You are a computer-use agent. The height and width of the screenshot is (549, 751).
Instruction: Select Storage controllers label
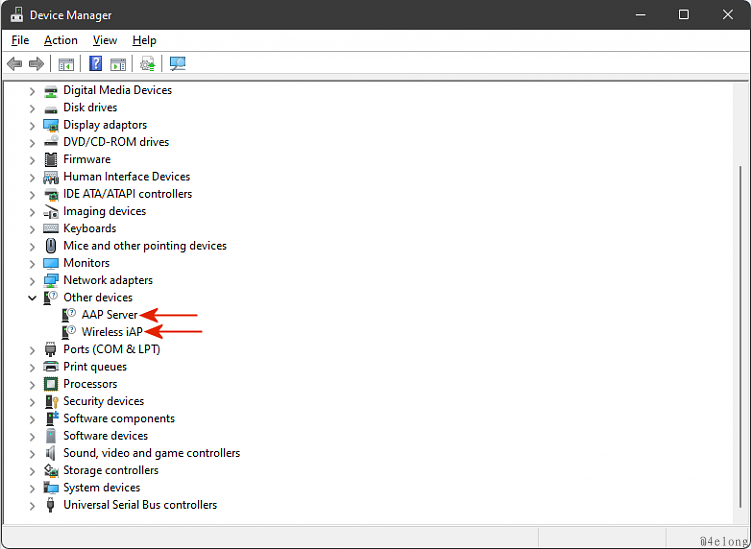pos(111,470)
